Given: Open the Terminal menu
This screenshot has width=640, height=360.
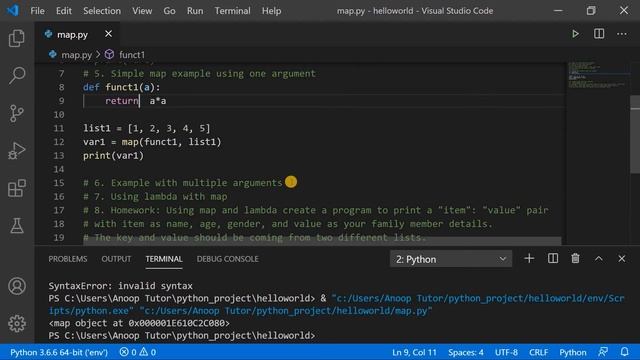Looking at the screenshot, I should point(233,11).
